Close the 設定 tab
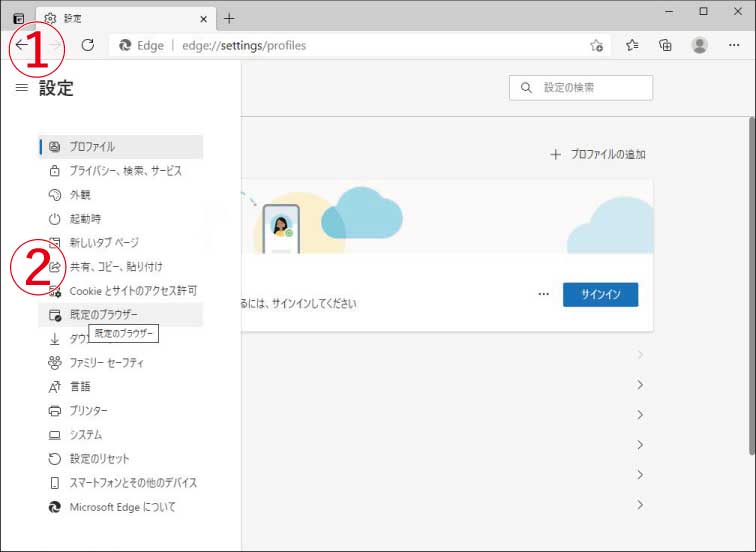Image resolution: width=756 pixels, height=552 pixels. pyautogui.click(x=203, y=18)
